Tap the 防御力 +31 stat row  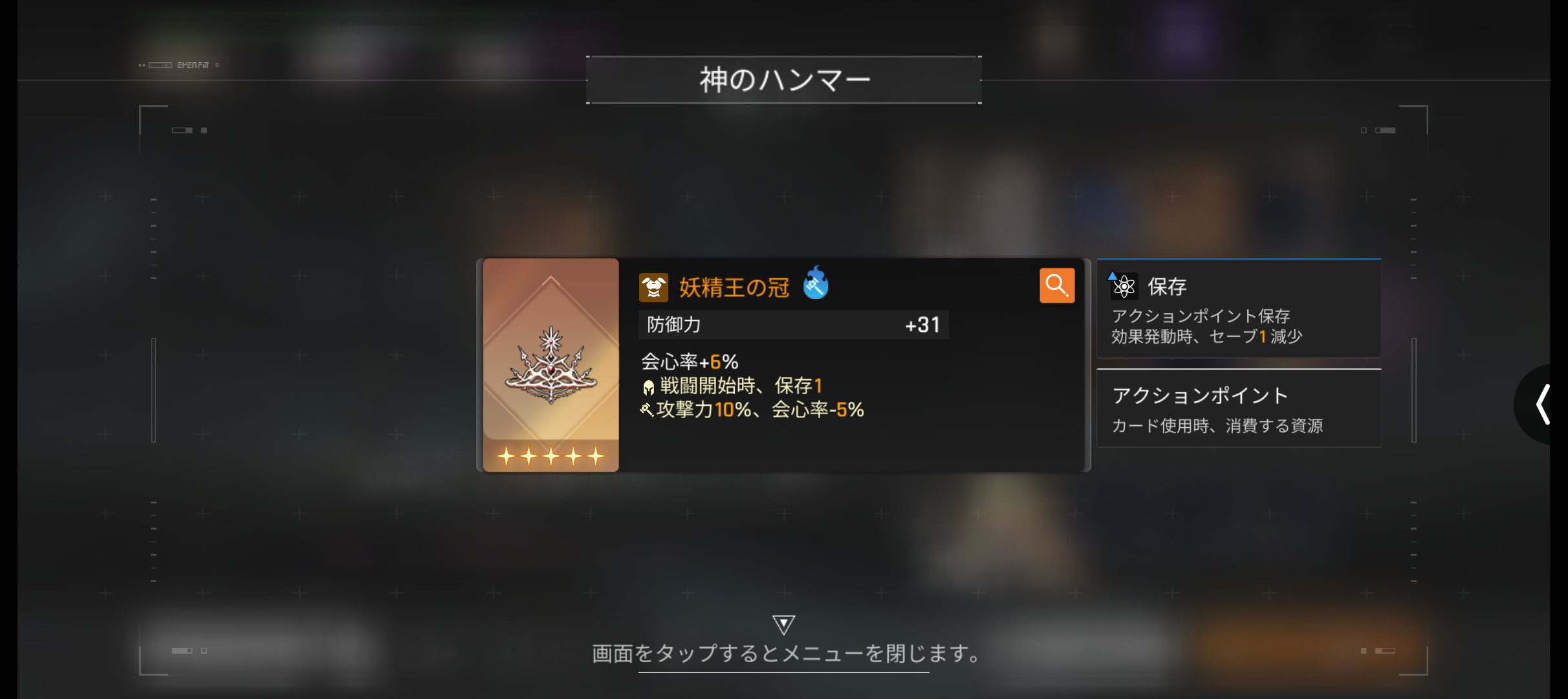pyautogui.click(x=794, y=325)
